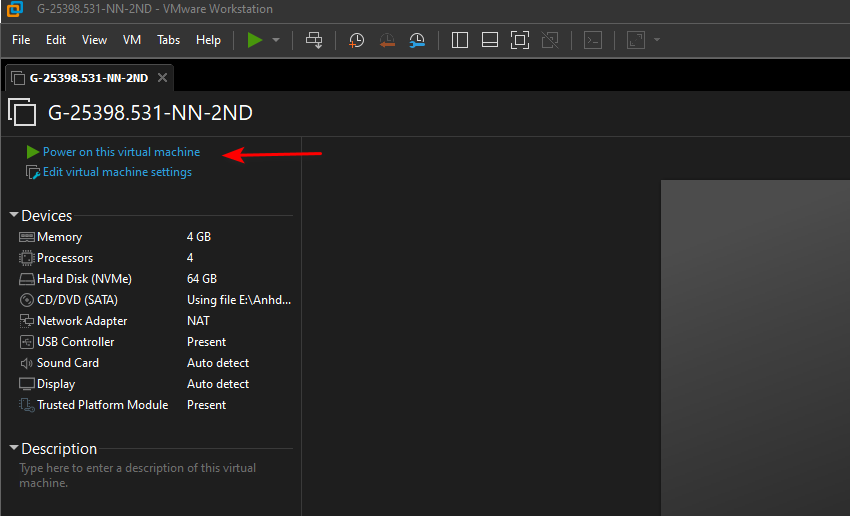Open the View menu
Screen dimensions: 850x516
pos(94,40)
